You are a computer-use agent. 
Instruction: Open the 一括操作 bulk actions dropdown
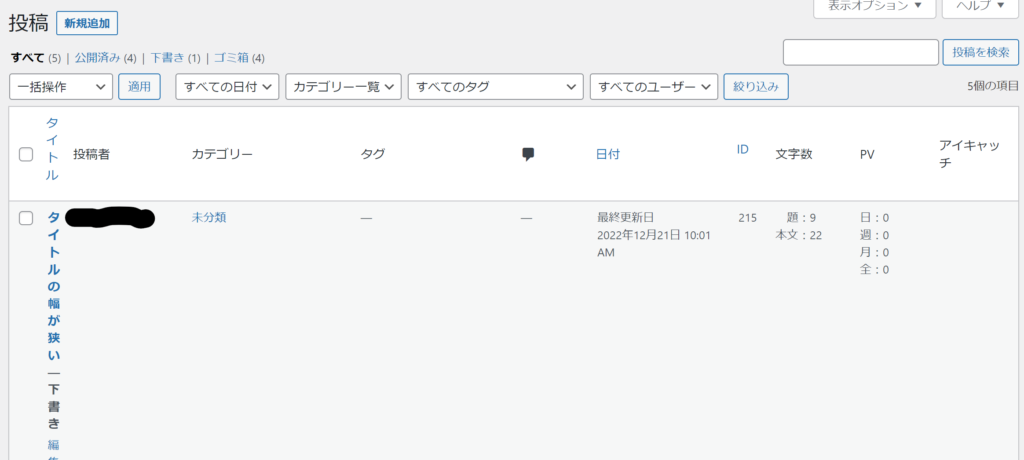pos(61,87)
